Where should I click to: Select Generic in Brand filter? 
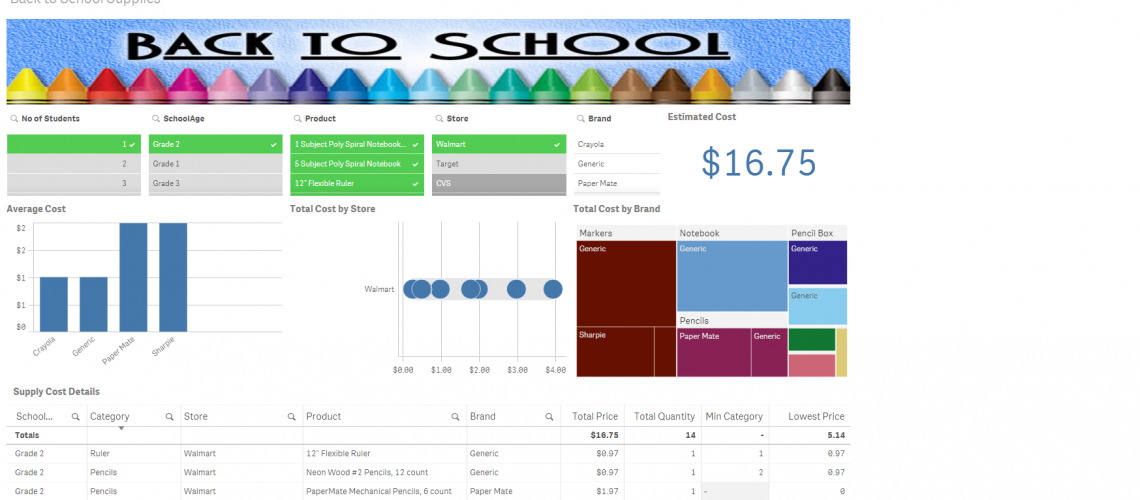pyautogui.click(x=617, y=164)
